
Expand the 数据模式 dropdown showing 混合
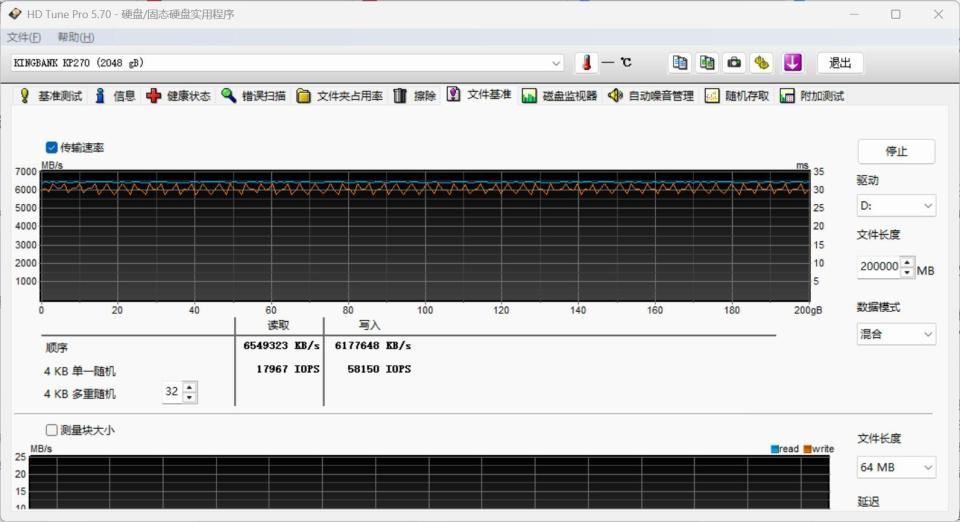[896, 334]
